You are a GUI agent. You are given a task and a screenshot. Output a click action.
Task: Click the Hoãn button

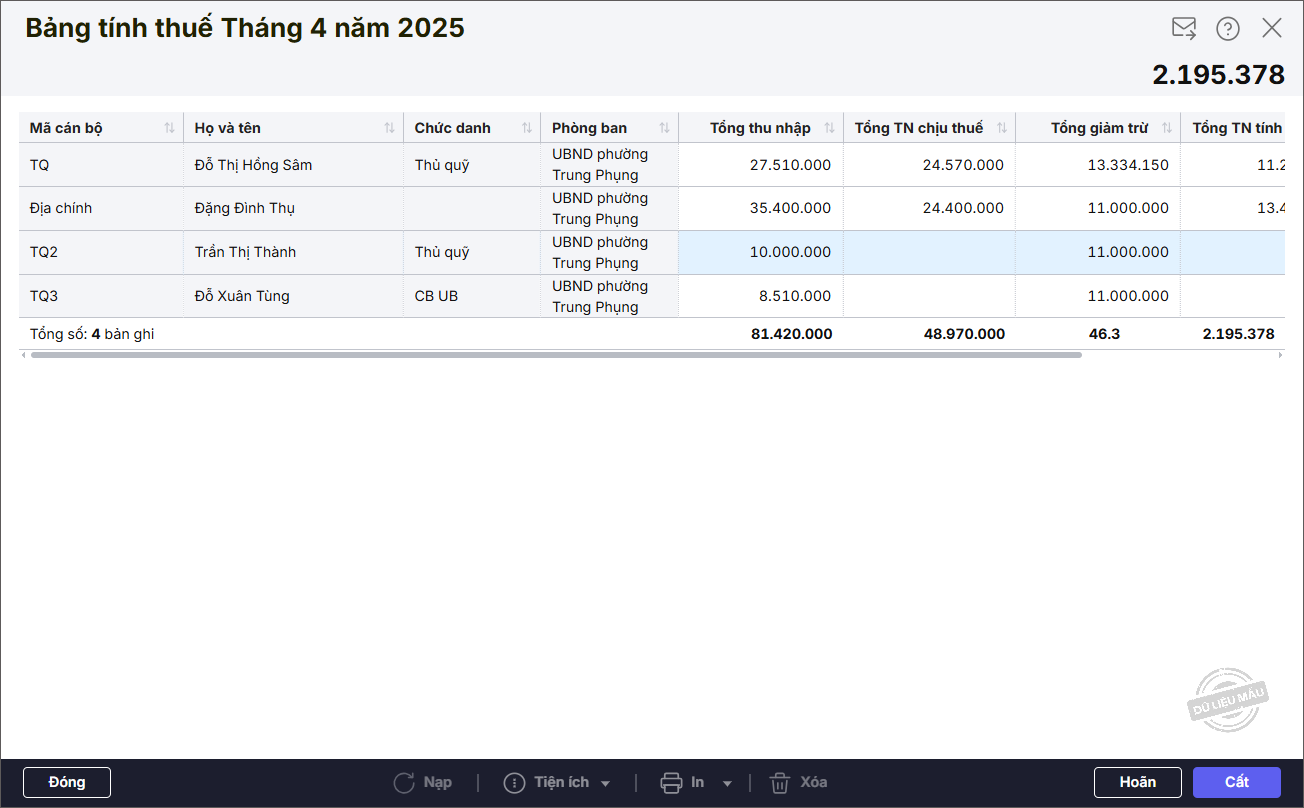point(1138,782)
